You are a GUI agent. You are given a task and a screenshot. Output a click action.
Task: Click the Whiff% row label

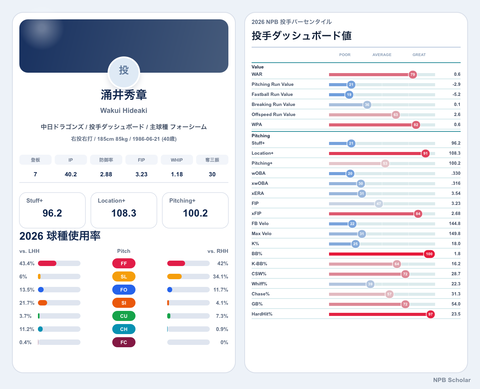tap(259, 284)
